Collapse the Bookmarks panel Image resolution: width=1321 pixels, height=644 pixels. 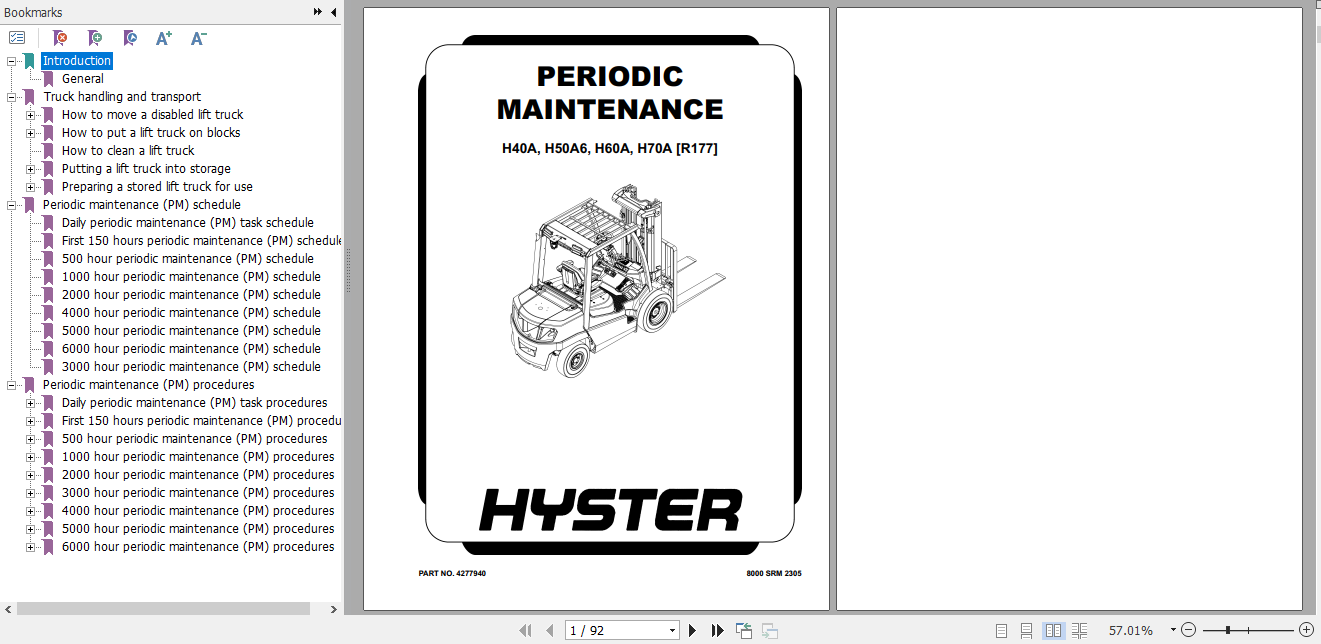tap(333, 12)
